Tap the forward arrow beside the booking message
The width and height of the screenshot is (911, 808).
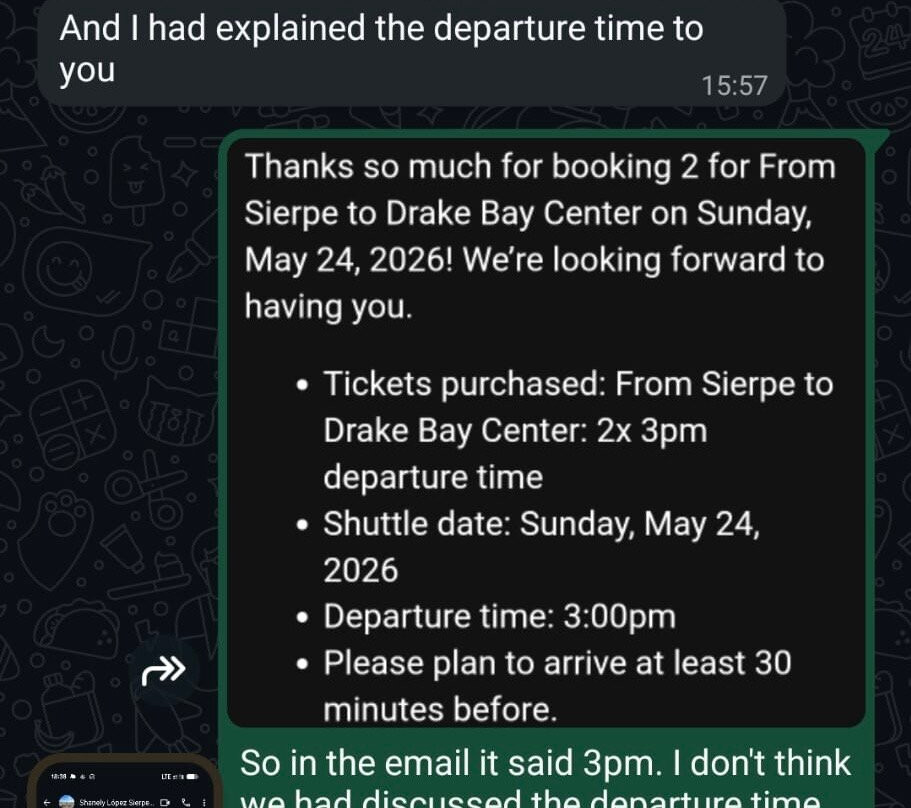(x=164, y=670)
